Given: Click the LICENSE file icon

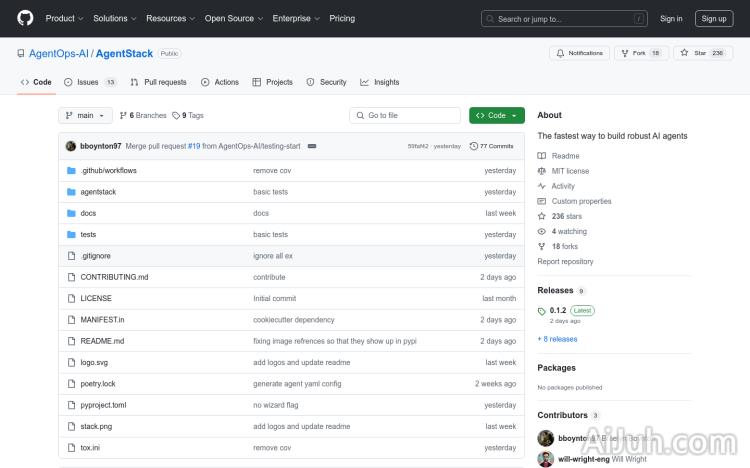Looking at the screenshot, I should [x=71, y=299].
